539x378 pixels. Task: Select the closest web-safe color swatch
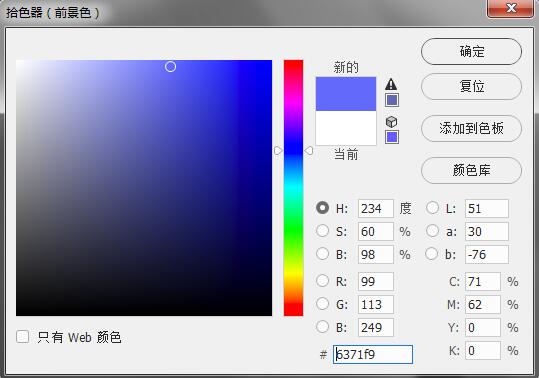point(392,137)
